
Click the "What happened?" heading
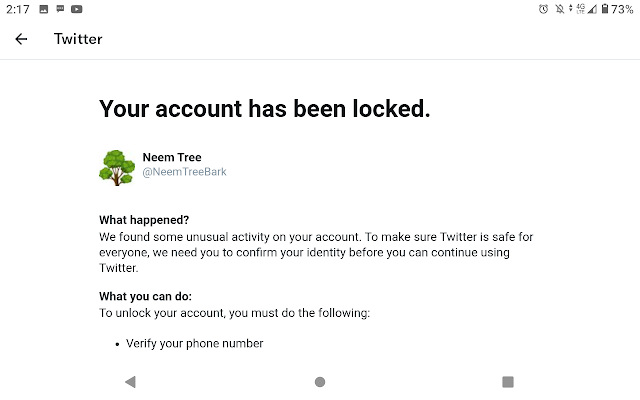coord(144,220)
